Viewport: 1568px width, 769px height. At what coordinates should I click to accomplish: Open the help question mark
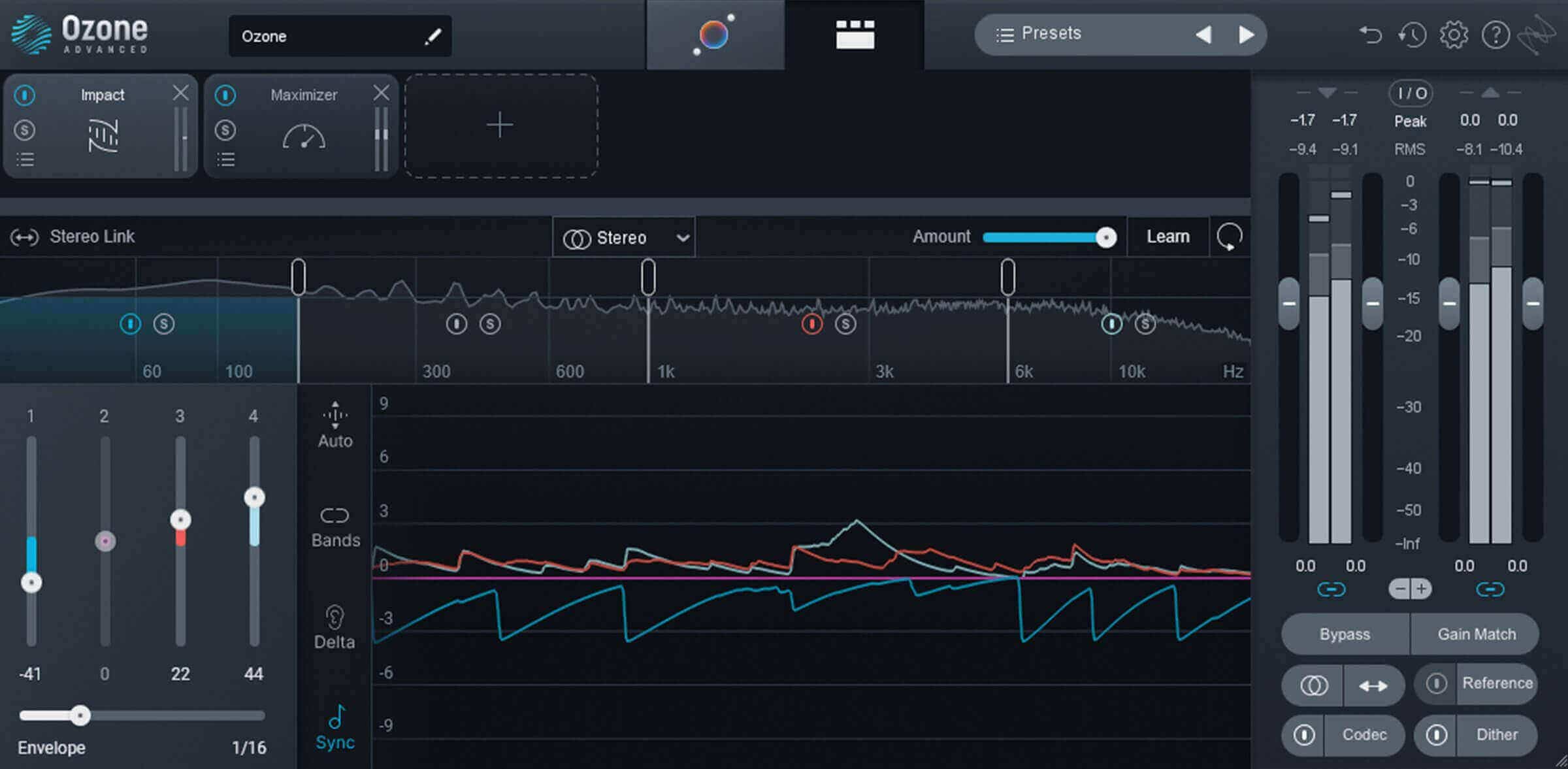coord(1495,35)
